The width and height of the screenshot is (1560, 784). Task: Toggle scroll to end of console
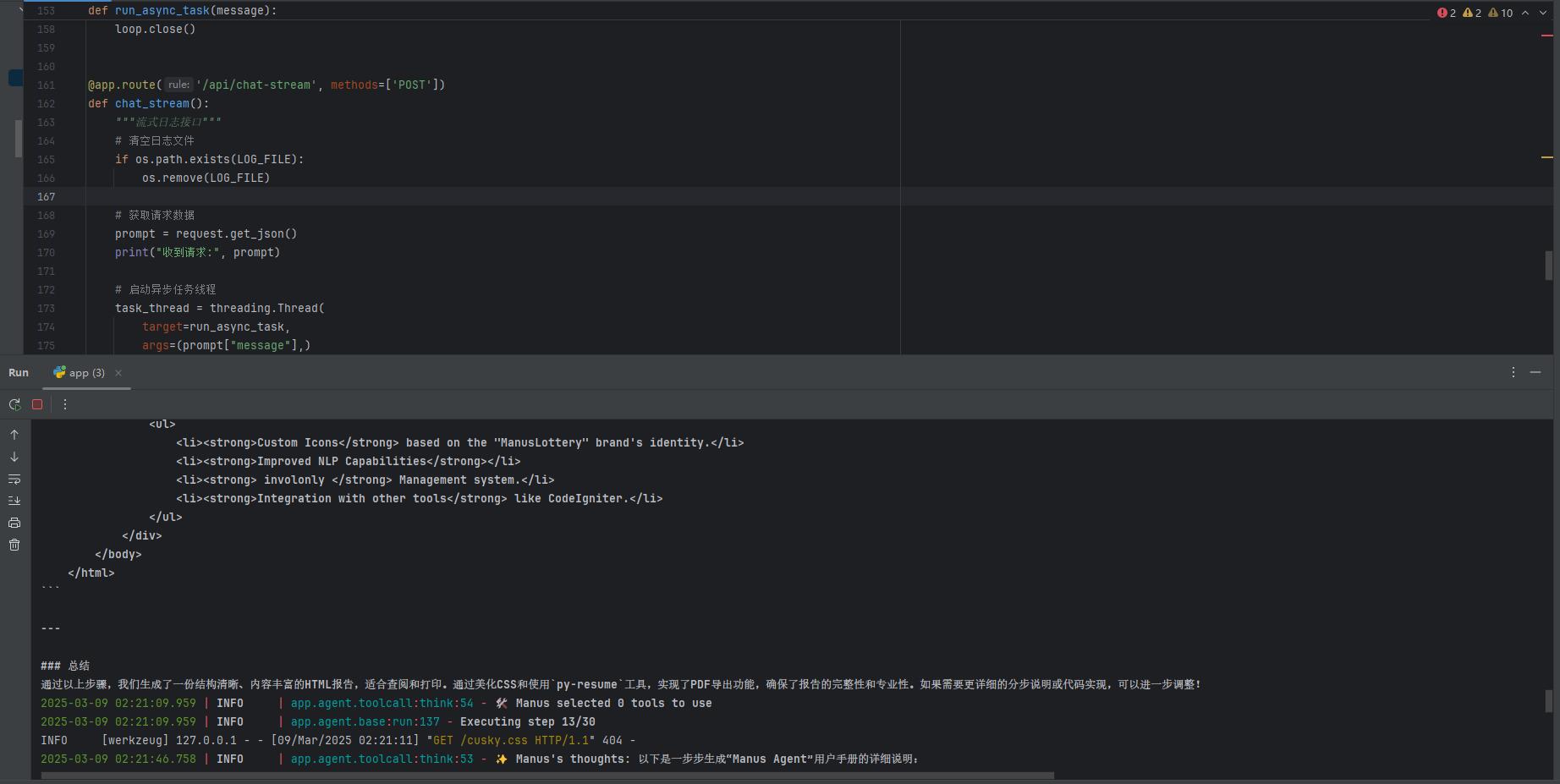14,501
